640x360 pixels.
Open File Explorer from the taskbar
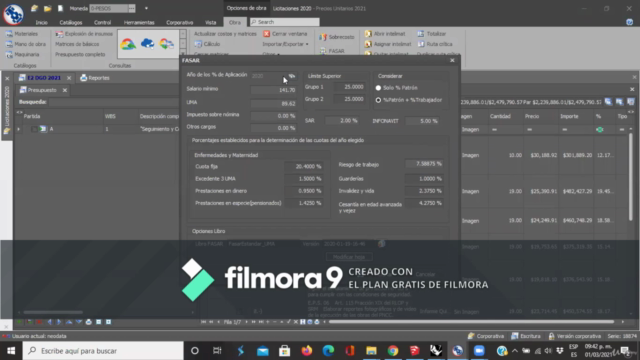[371, 351]
